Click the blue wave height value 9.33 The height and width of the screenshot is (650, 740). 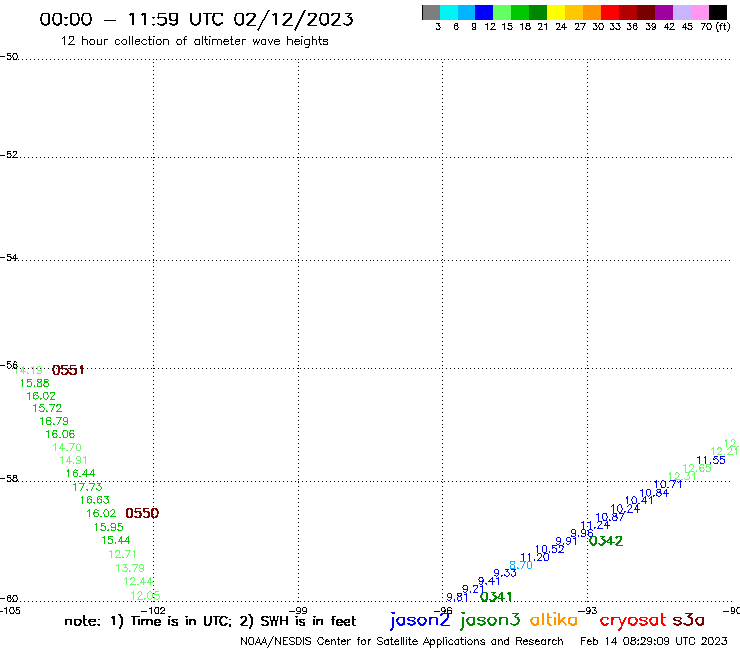[505, 573]
